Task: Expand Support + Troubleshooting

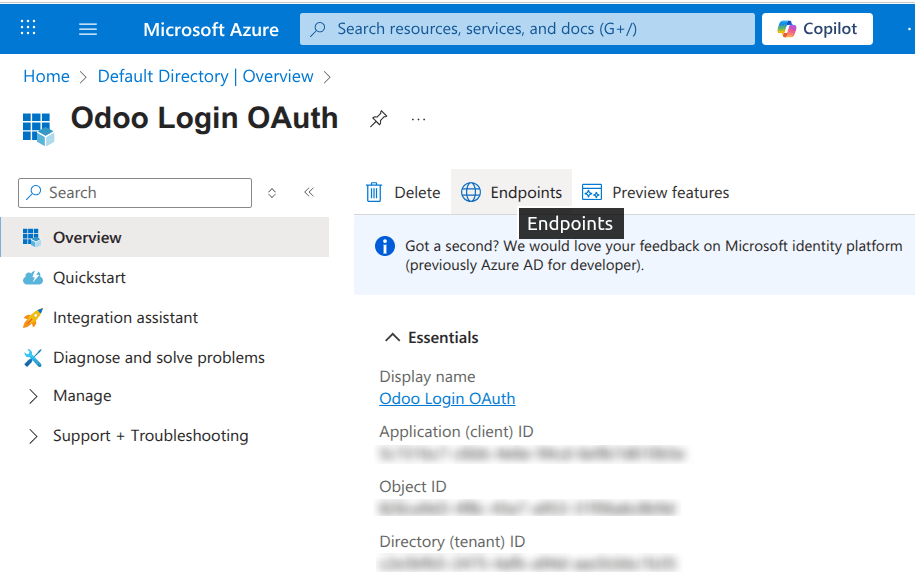Action: (150, 435)
